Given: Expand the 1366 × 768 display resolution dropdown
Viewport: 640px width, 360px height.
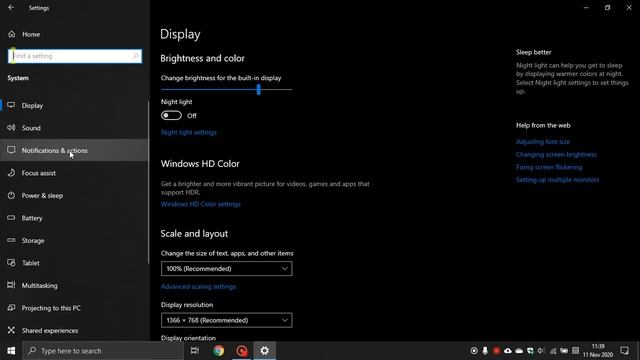Looking at the screenshot, I should [227, 320].
